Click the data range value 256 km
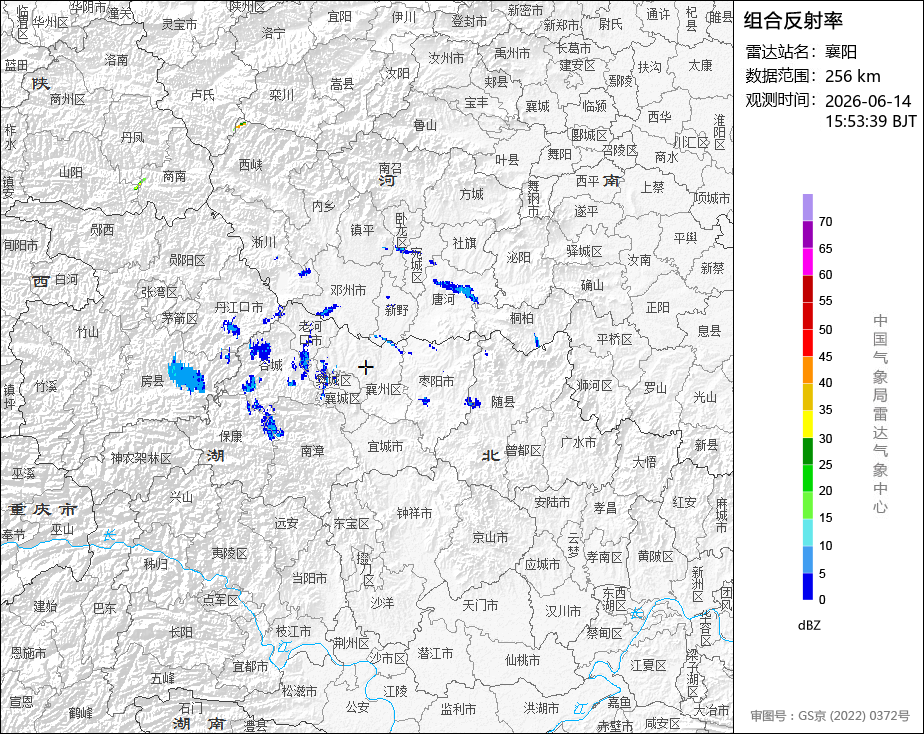 point(853,76)
